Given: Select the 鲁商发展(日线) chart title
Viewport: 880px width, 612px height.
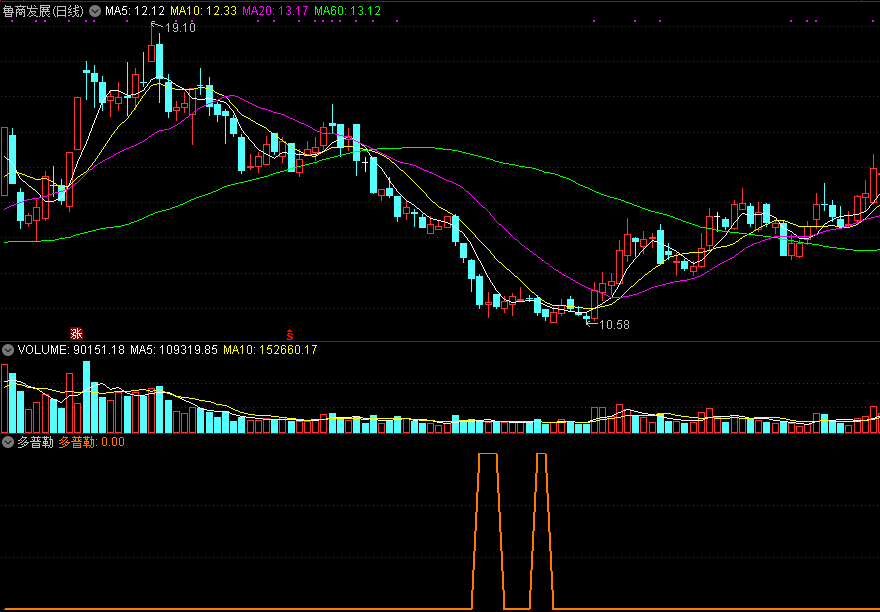Looking at the screenshot, I should pyautogui.click(x=43, y=11).
